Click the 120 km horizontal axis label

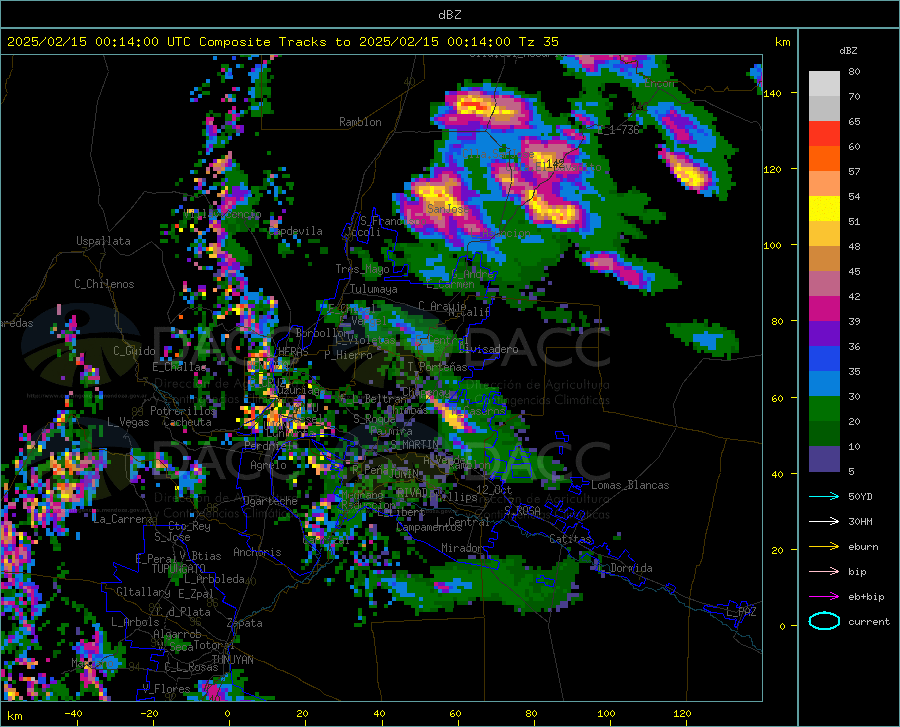[682, 713]
